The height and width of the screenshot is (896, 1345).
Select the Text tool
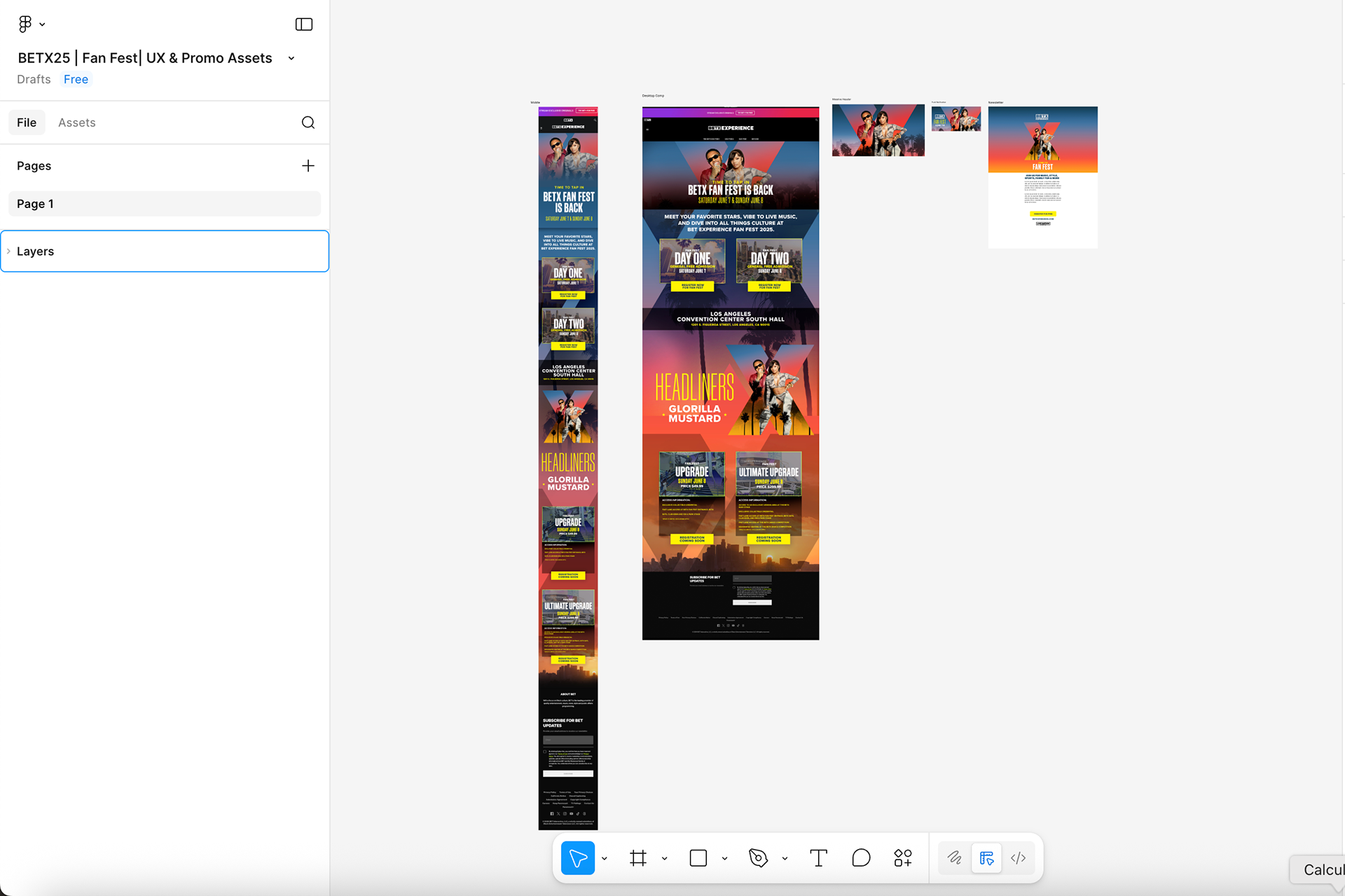click(818, 857)
